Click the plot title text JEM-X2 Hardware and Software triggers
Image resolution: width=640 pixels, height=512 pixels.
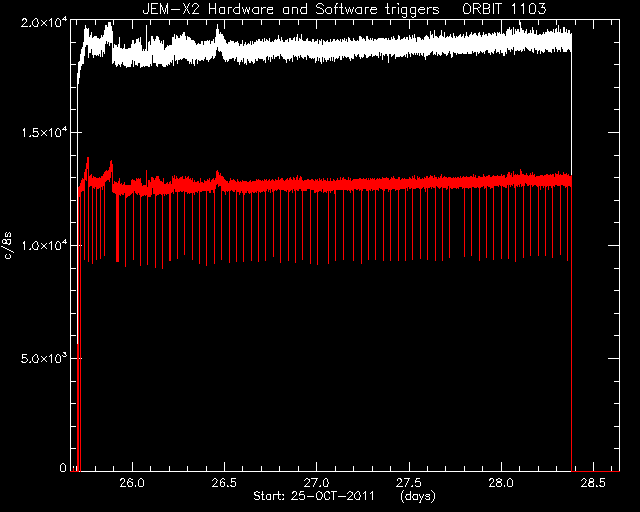291,9
